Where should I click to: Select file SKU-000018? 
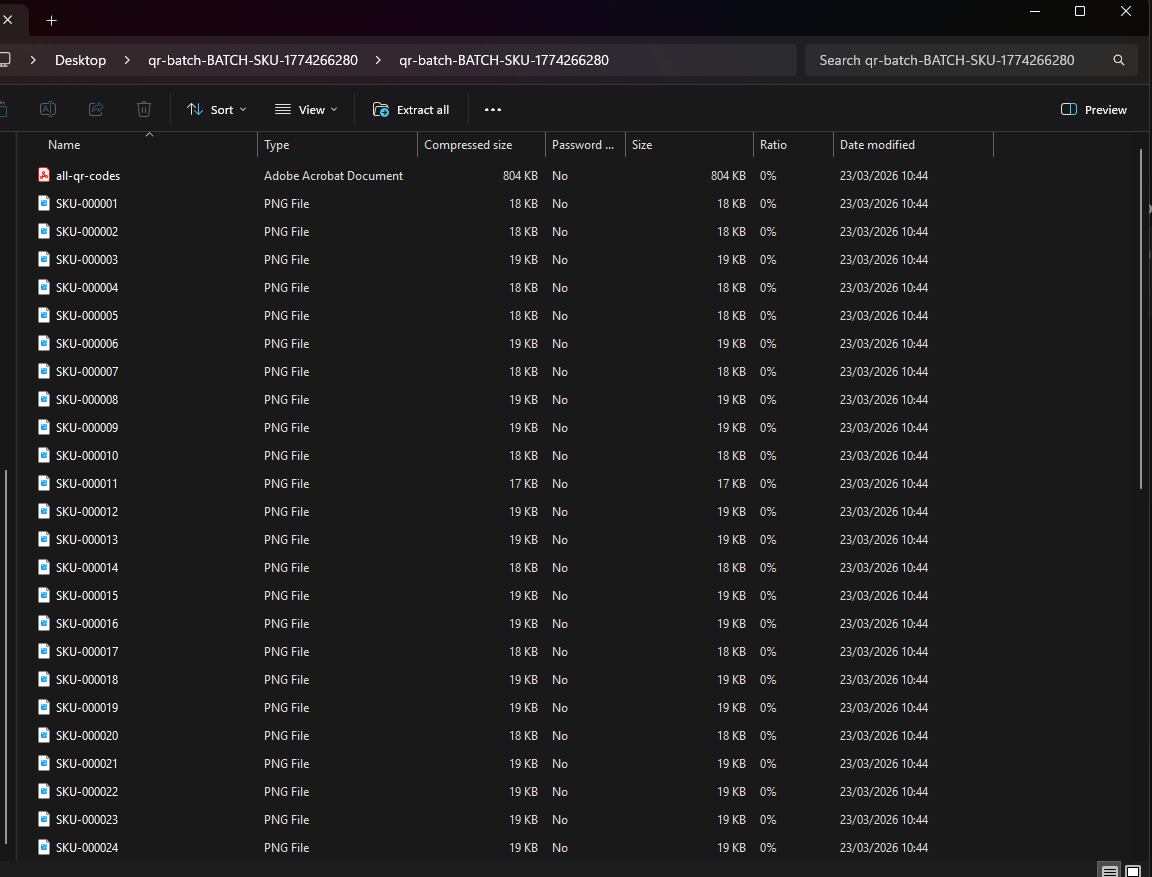[87, 679]
